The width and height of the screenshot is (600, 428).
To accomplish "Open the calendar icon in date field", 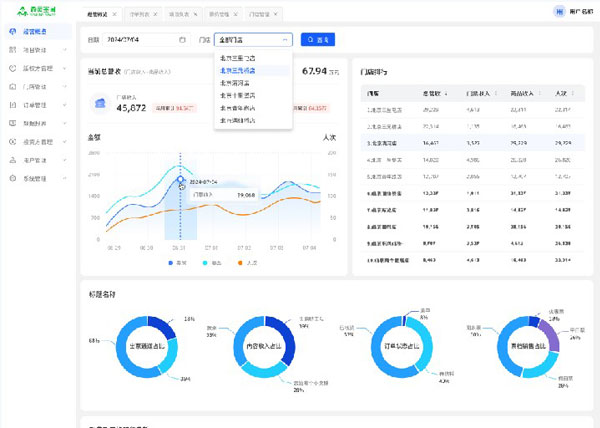I will 181,40.
